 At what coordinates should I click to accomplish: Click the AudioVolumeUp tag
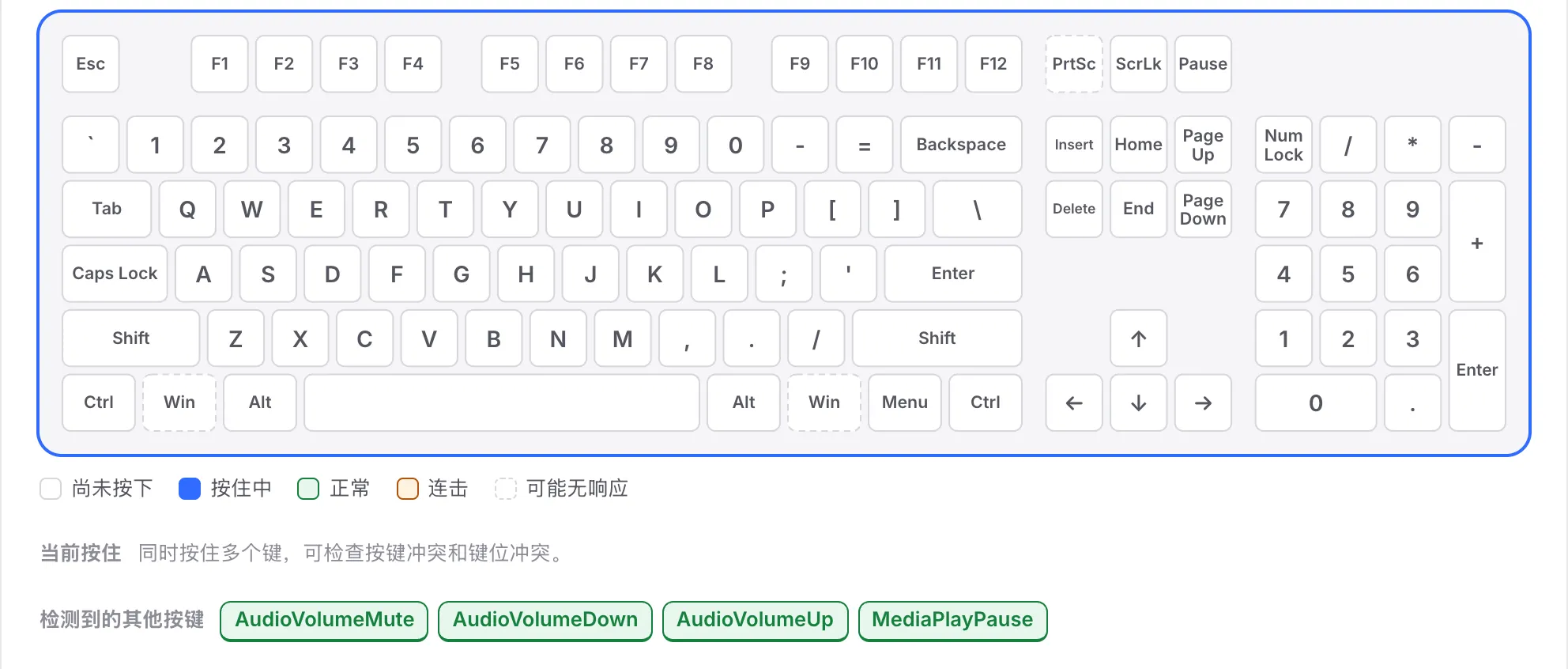(x=755, y=622)
